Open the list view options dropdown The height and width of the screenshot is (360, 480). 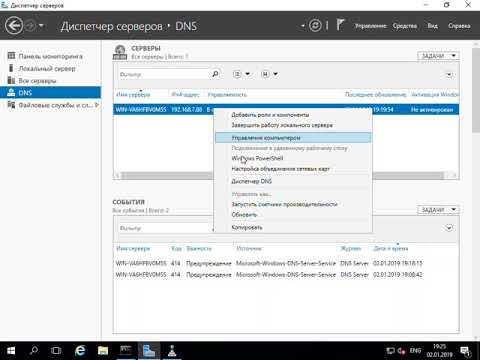pos(241,74)
